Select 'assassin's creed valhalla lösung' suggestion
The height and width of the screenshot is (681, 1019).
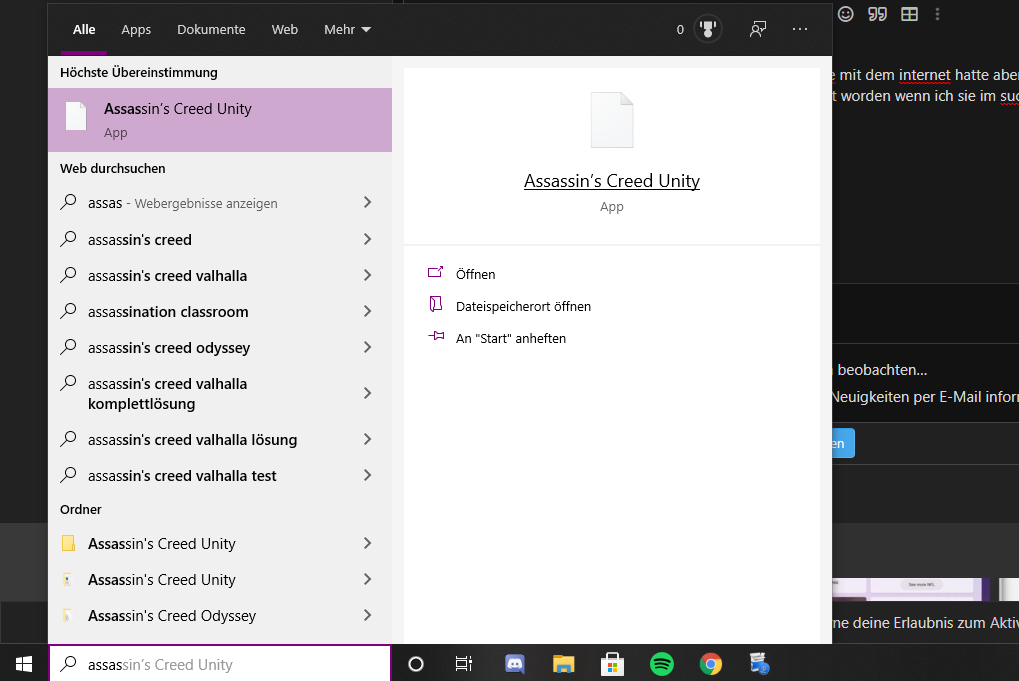pos(220,440)
